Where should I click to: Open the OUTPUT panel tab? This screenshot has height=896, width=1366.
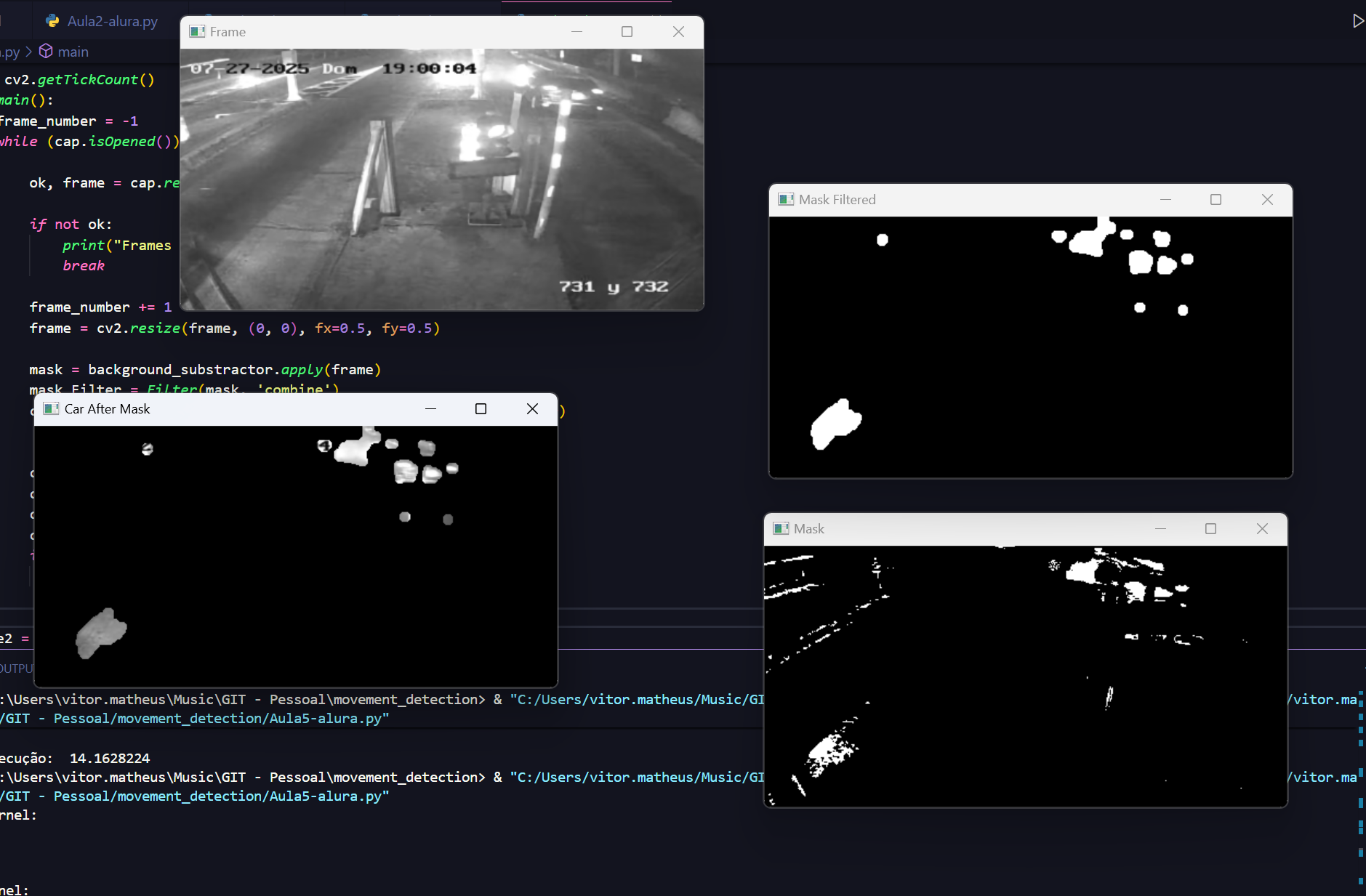pyautogui.click(x=16, y=669)
